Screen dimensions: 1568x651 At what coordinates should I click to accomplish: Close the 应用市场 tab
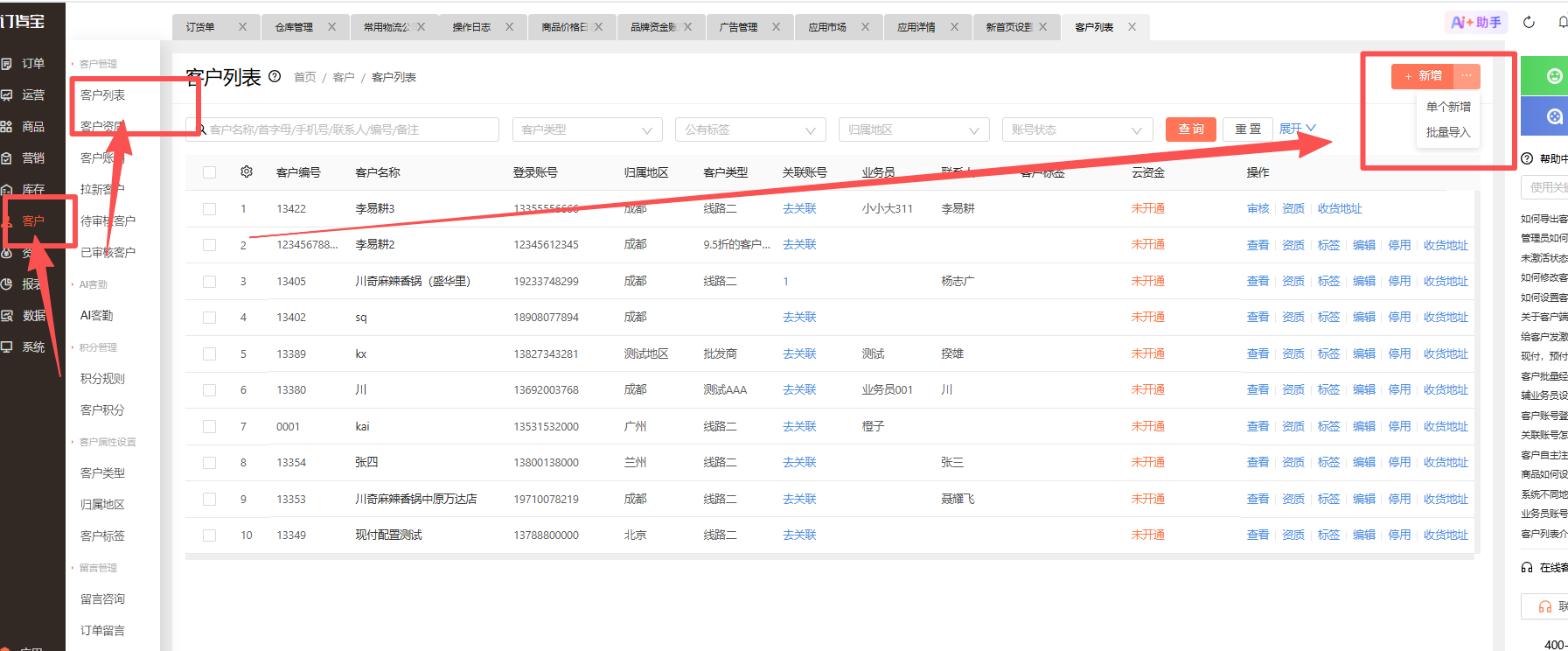(x=865, y=27)
